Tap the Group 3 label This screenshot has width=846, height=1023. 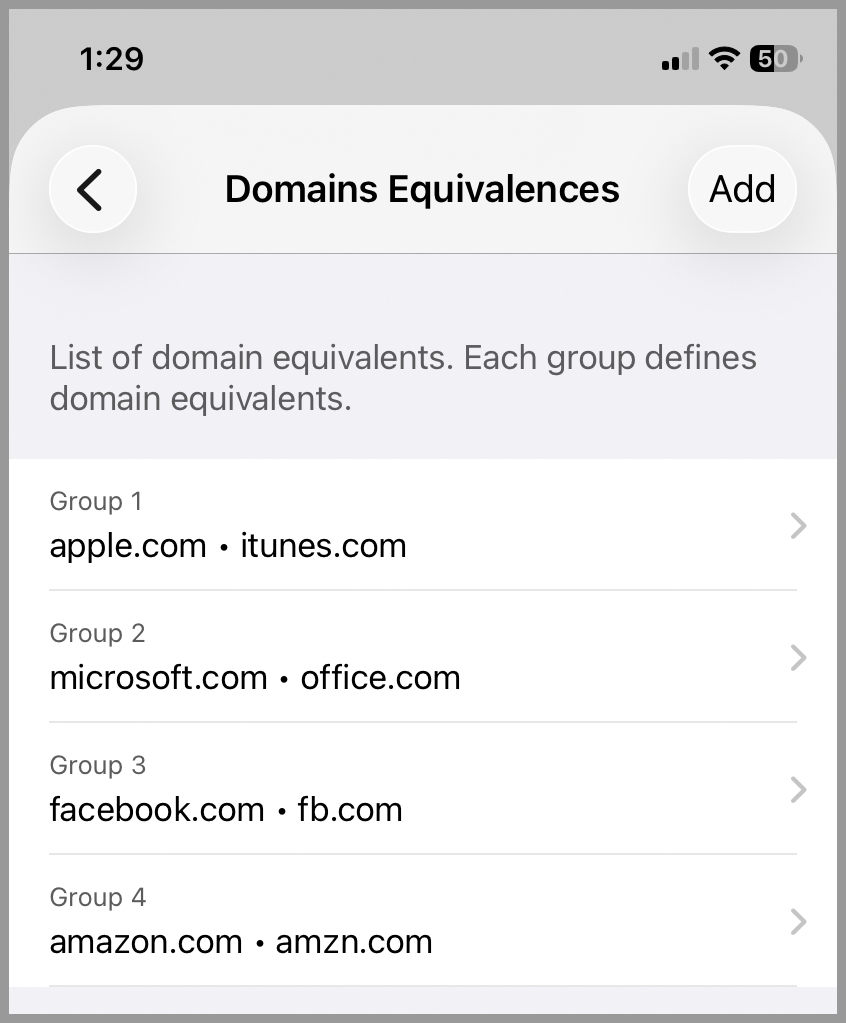tap(97, 765)
